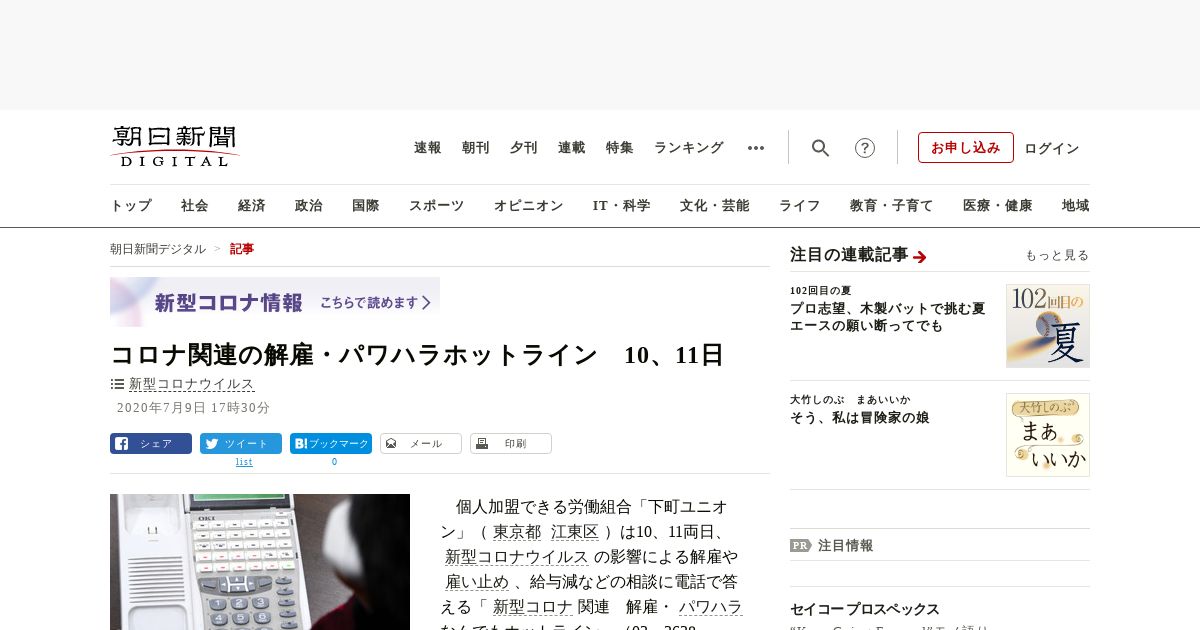Click the Asahi Shimbun Digital logo
1200x630 pixels.
pos(175,147)
